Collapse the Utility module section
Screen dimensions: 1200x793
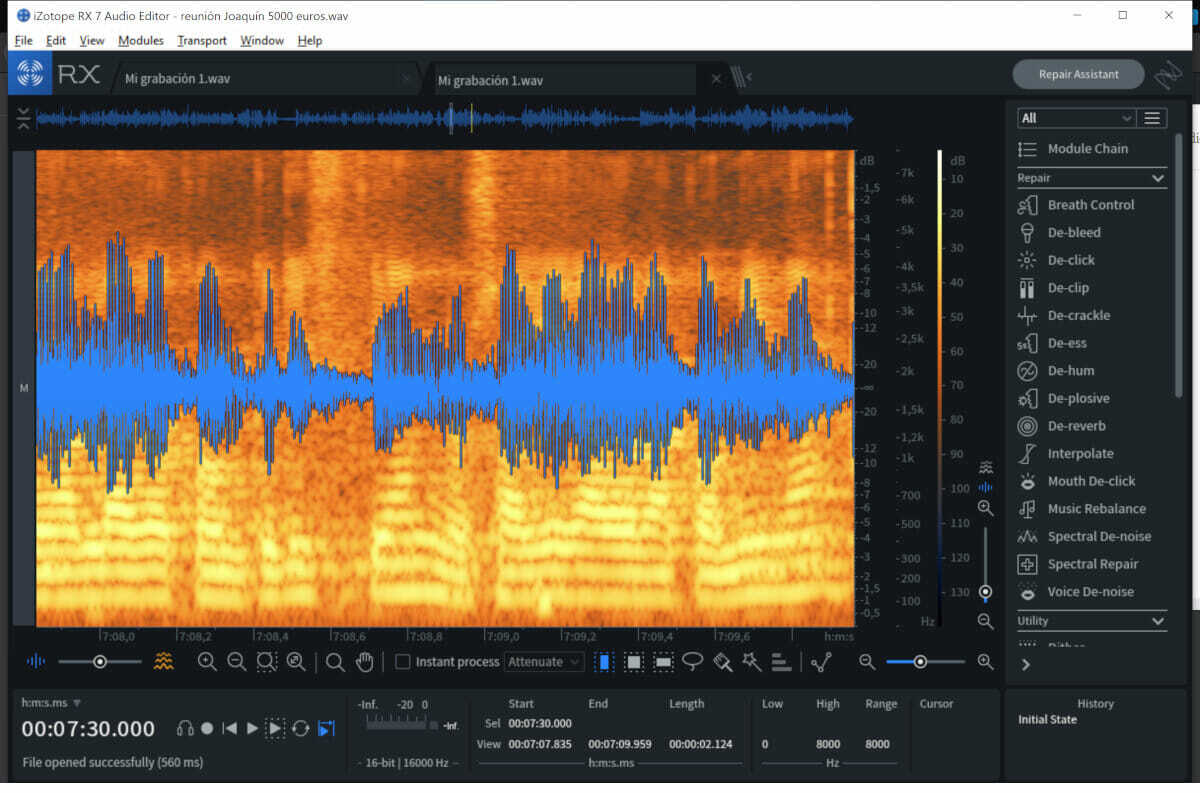pyautogui.click(x=1158, y=622)
